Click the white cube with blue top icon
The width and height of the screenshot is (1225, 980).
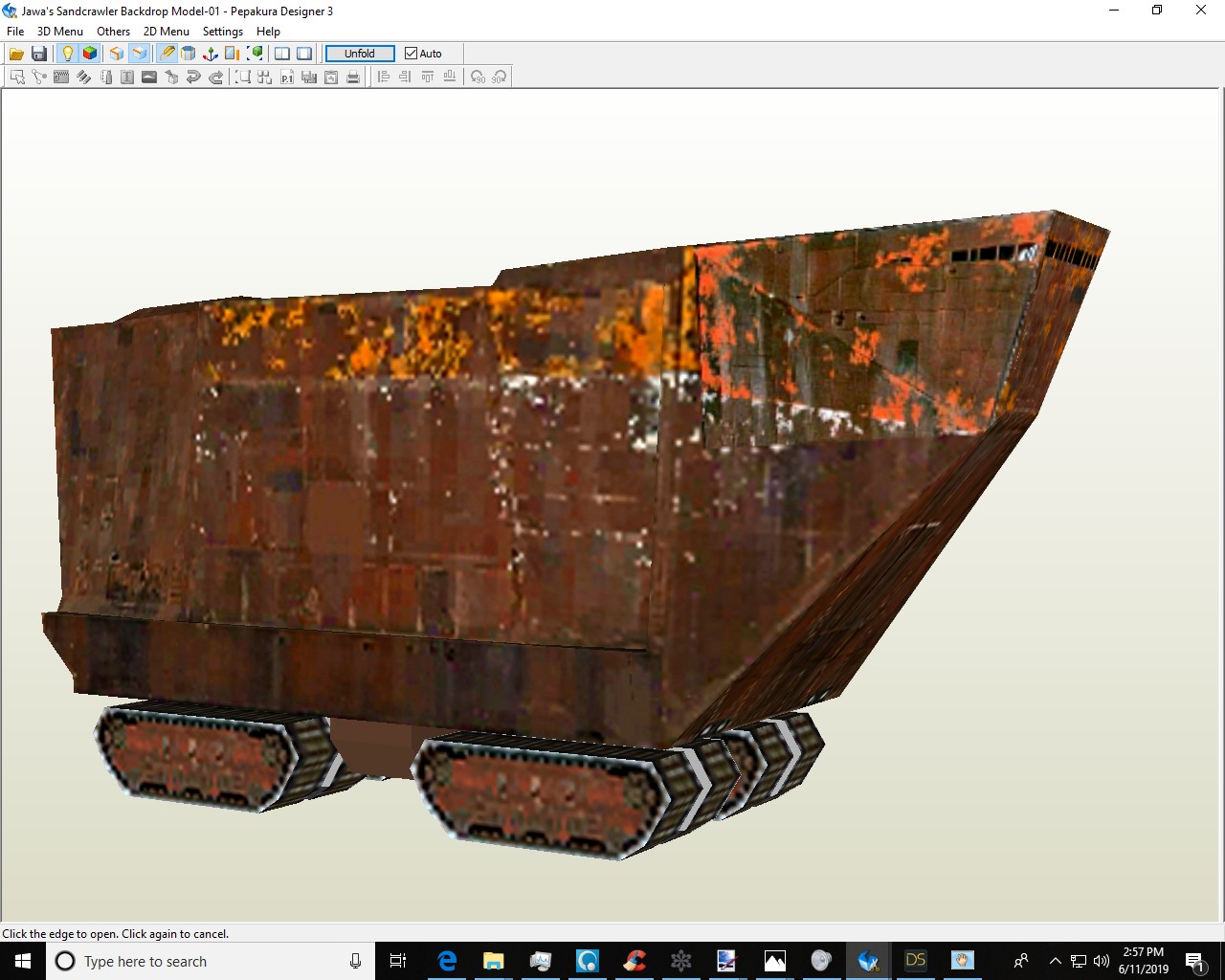point(139,54)
